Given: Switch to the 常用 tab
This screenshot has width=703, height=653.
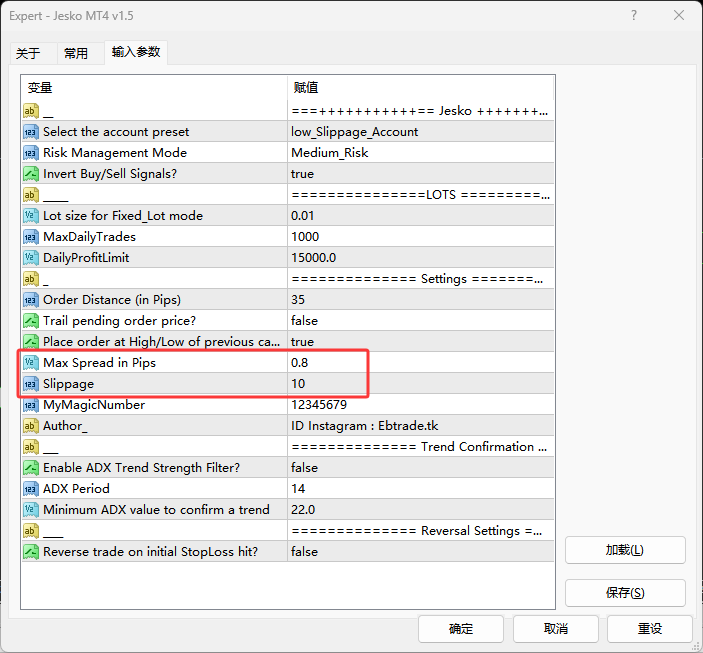Looking at the screenshot, I should (76, 54).
